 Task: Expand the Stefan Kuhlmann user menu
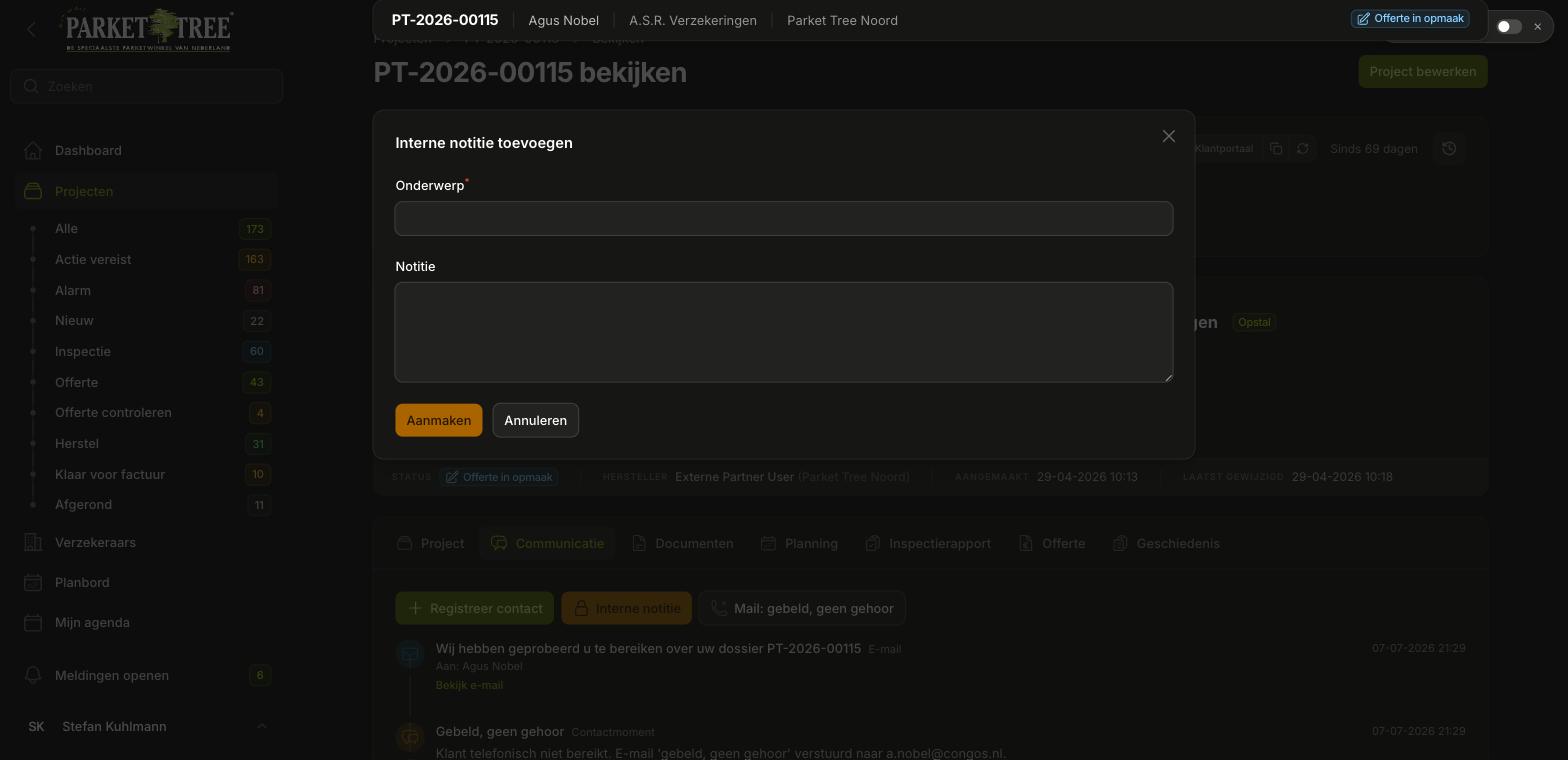pos(146,726)
